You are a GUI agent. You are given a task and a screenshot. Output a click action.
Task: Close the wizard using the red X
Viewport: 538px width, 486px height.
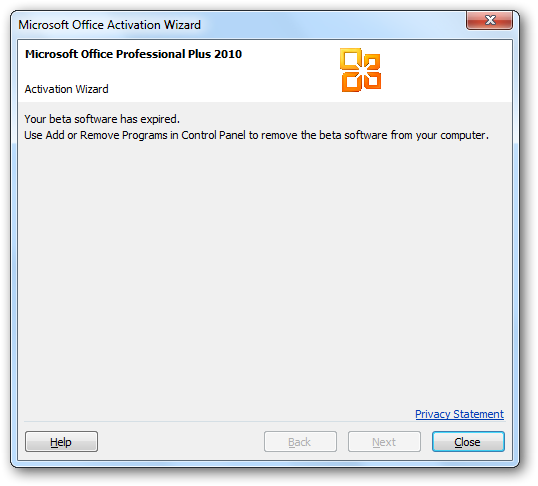[489, 20]
